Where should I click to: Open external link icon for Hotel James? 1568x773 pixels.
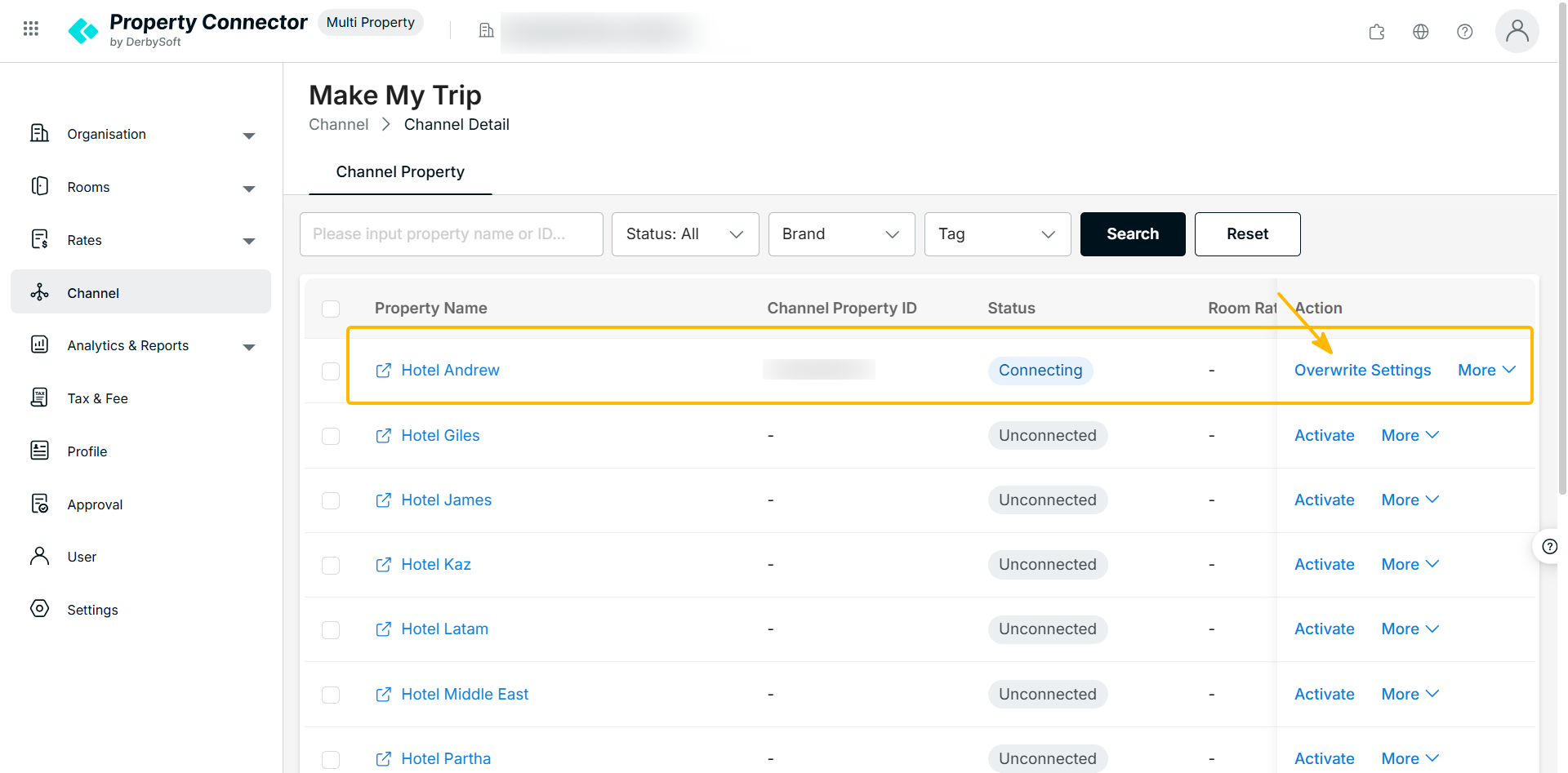tap(383, 500)
